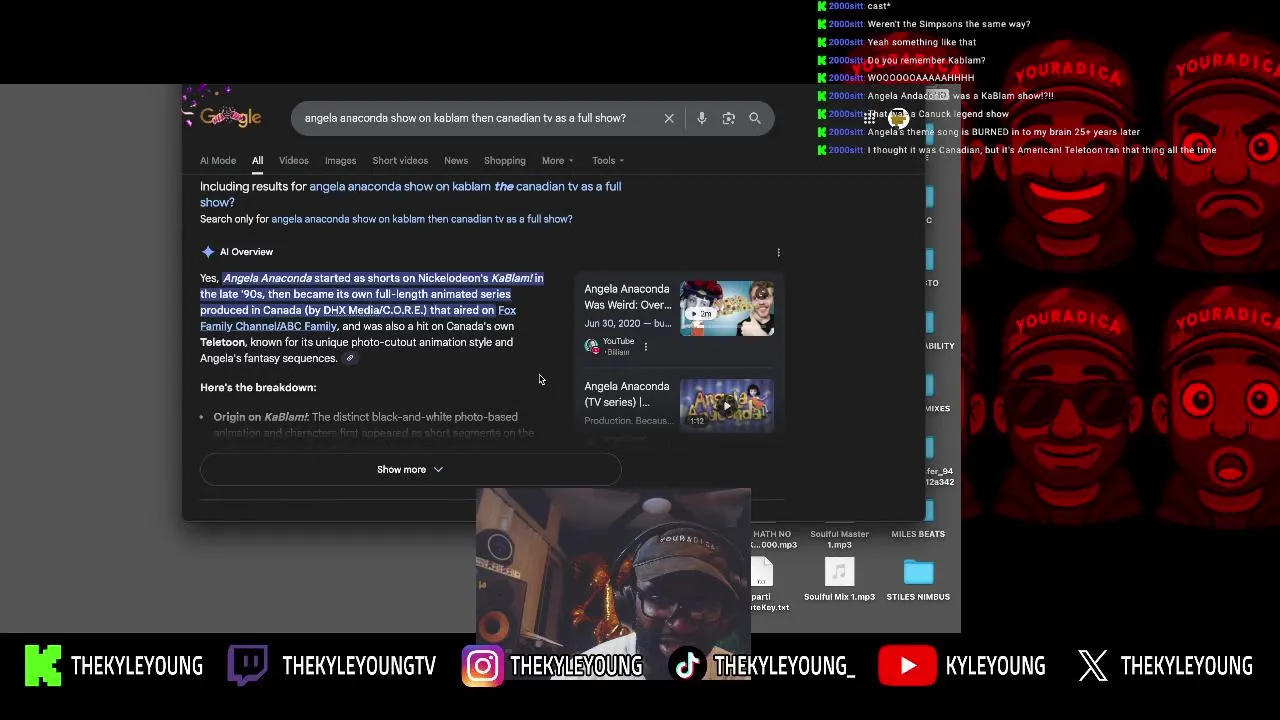Click 'Here's the breakdown:' text
This screenshot has height=720, width=1280.
[258, 387]
